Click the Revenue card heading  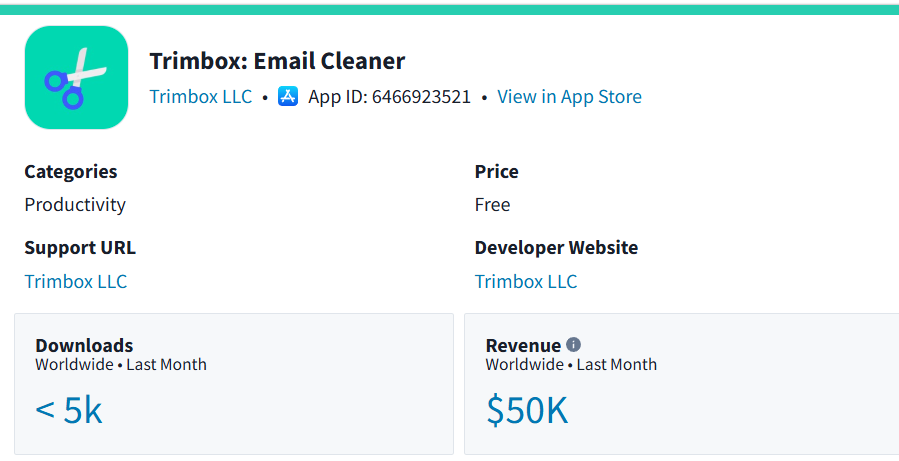523,345
